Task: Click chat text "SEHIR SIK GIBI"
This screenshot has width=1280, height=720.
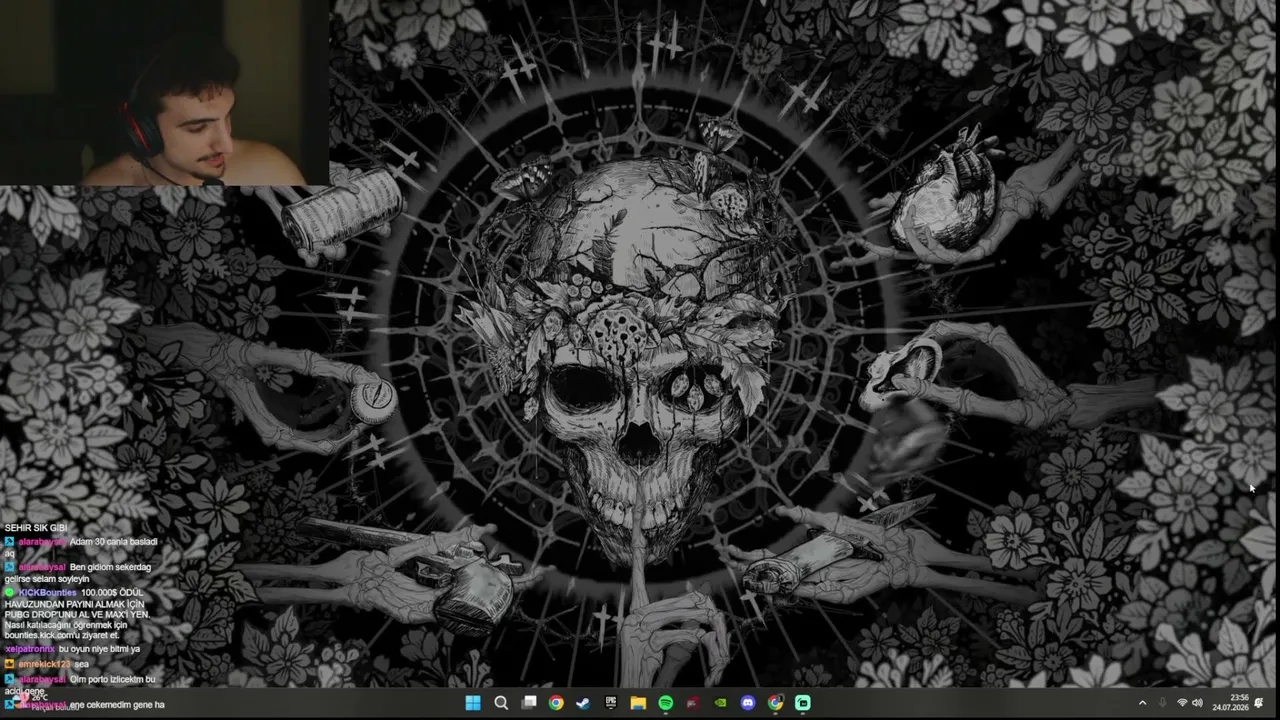Action: point(35,527)
